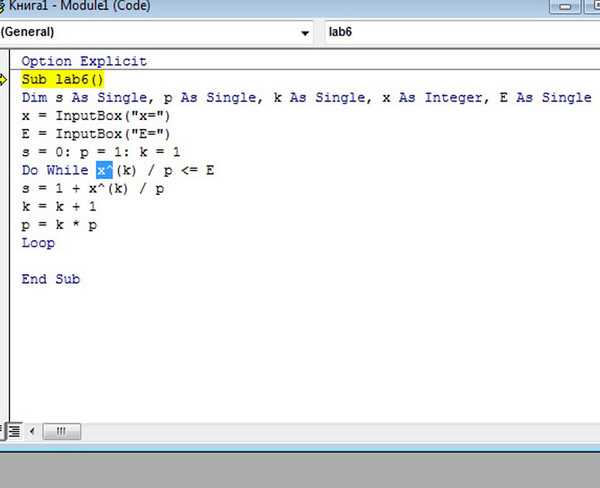
Task: Place cursor on the Option Explicit line
Action: click(x=83, y=61)
